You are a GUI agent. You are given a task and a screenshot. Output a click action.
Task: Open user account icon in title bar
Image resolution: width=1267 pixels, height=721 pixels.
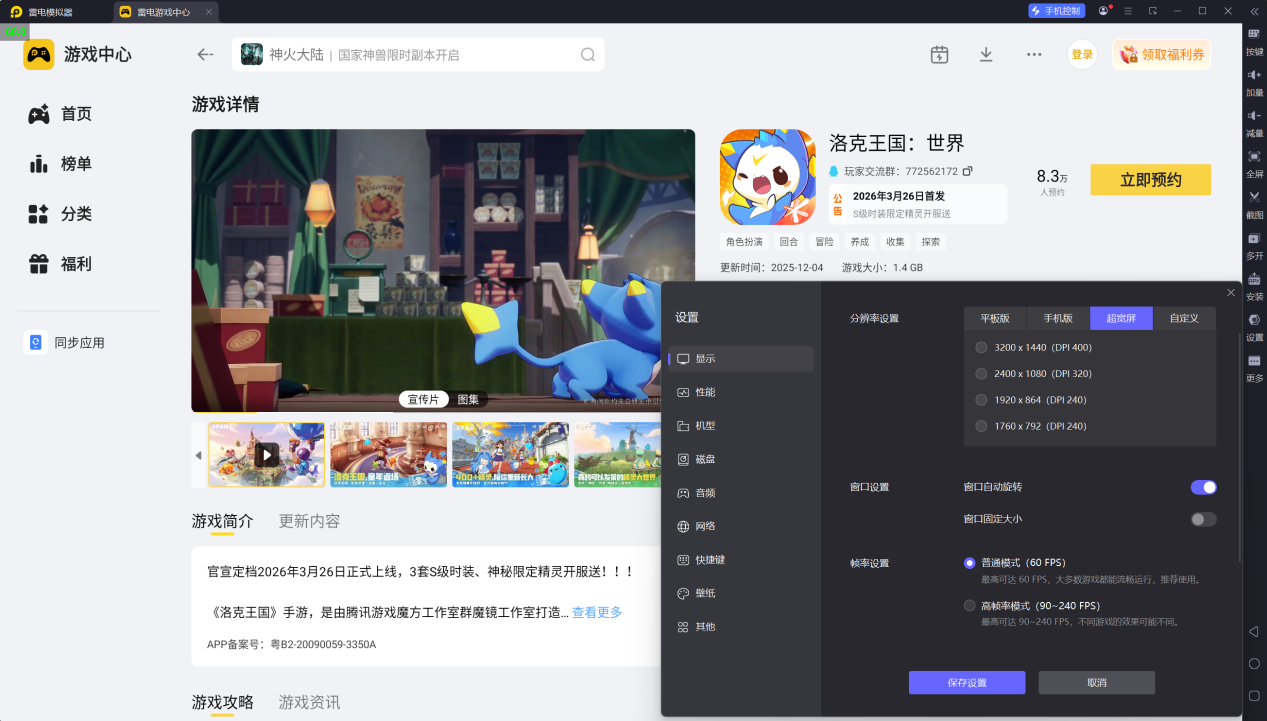pos(1104,11)
